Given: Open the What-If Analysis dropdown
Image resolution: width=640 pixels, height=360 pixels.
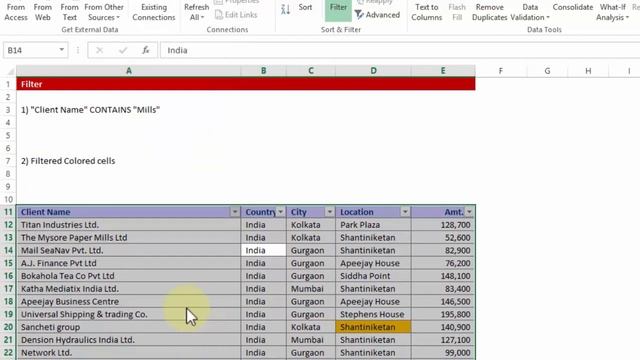Looking at the screenshot, I should (x=612, y=12).
